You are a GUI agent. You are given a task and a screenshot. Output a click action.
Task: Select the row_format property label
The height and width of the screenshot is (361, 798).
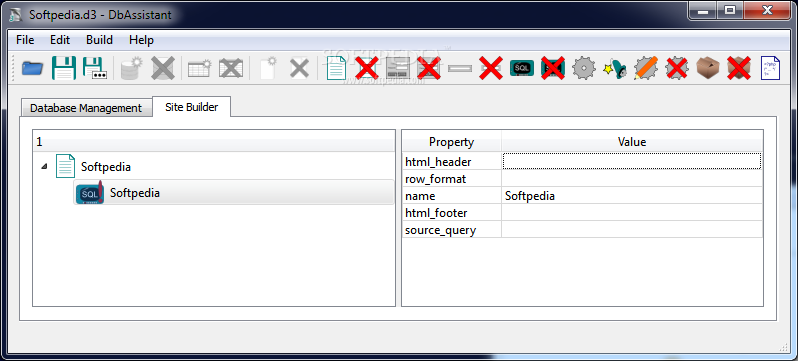[435, 179]
